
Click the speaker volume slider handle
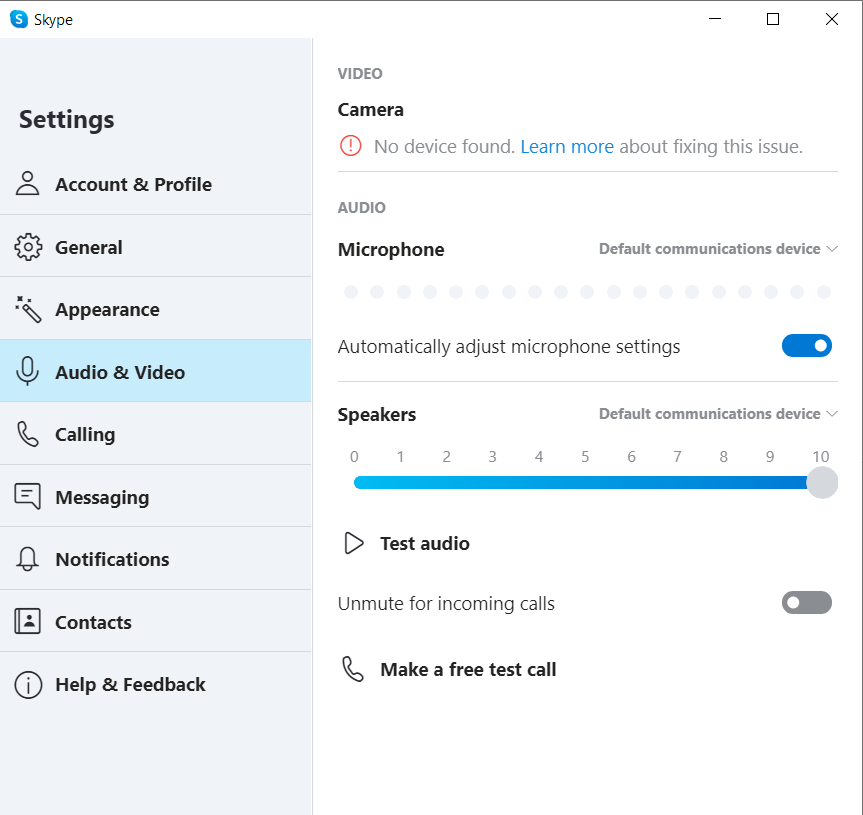(821, 483)
